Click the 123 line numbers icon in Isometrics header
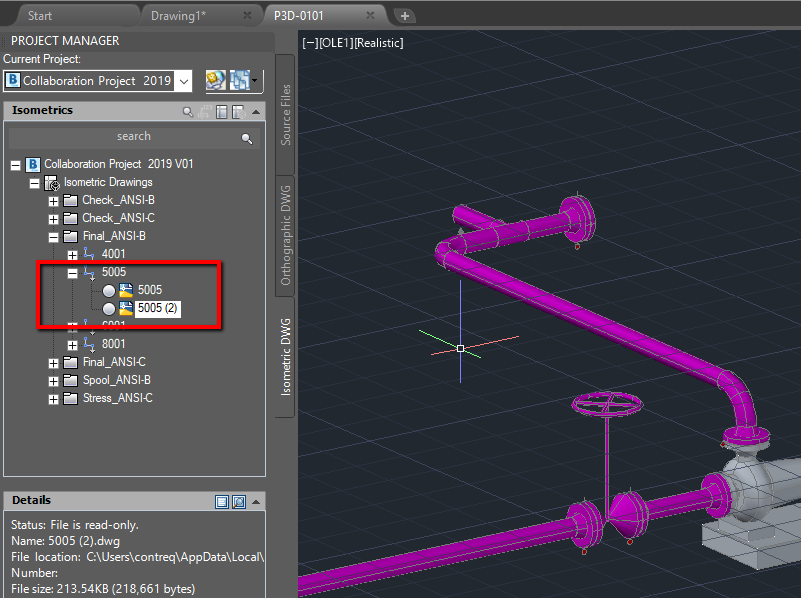 (204, 111)
